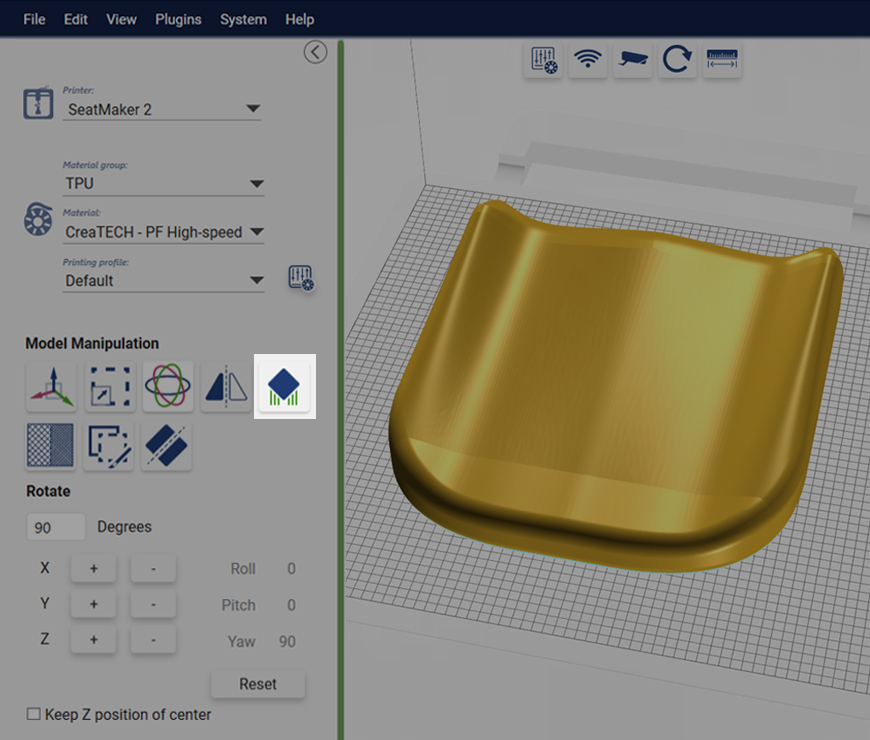Click the Z axis minus button
The image size is (870, 740).
click(153, 640)
